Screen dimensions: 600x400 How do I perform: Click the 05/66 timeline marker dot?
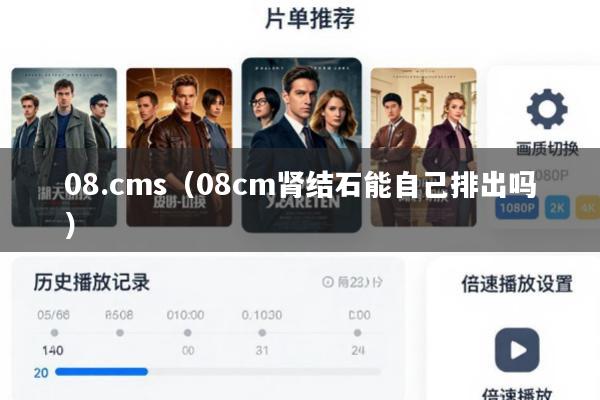54,333
